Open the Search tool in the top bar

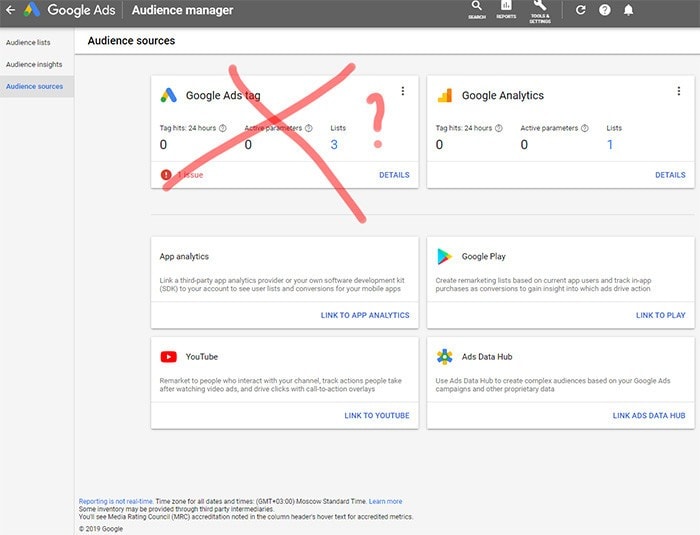tap(476, 10)
